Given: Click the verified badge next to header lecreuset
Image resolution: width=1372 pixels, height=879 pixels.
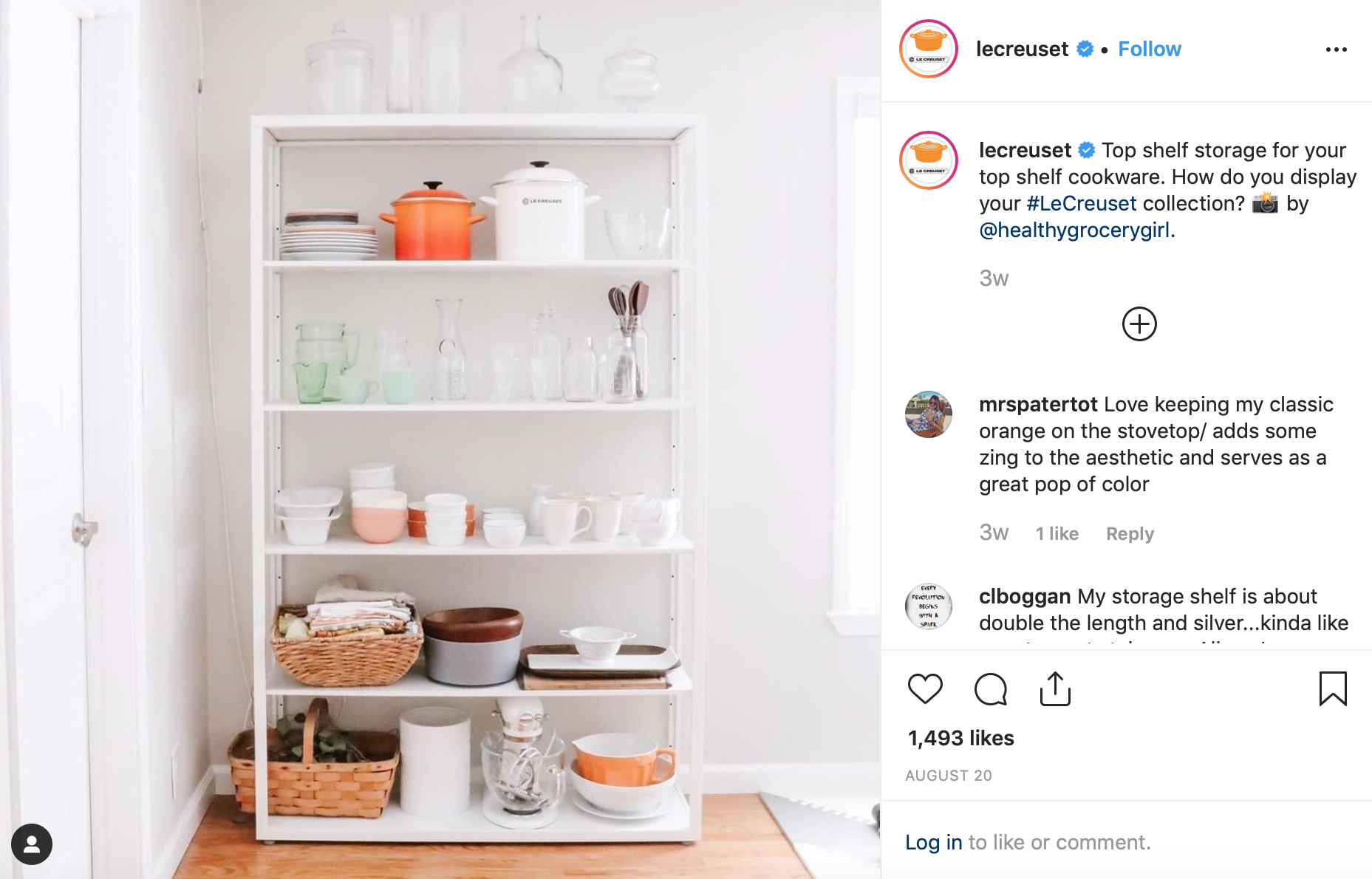Looking at the screenshot, I should point(1085,49).
